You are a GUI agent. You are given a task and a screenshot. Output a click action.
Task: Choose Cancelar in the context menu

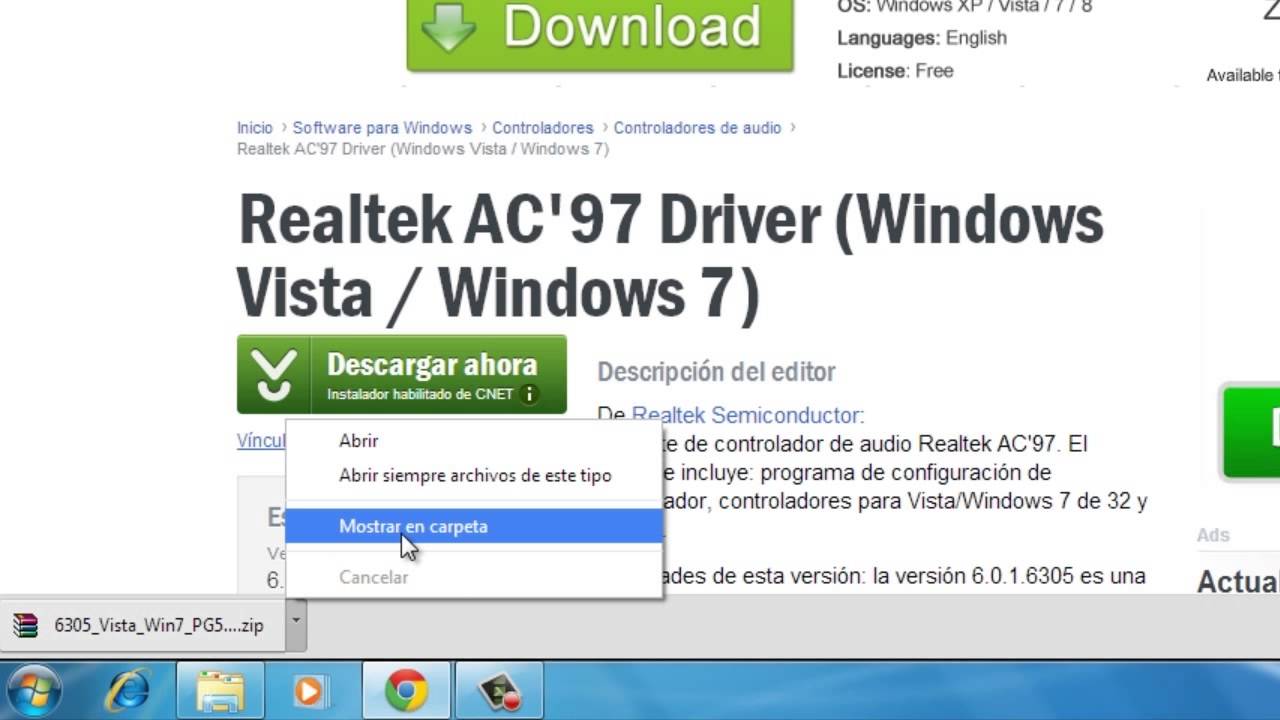[x=373, y=577]
